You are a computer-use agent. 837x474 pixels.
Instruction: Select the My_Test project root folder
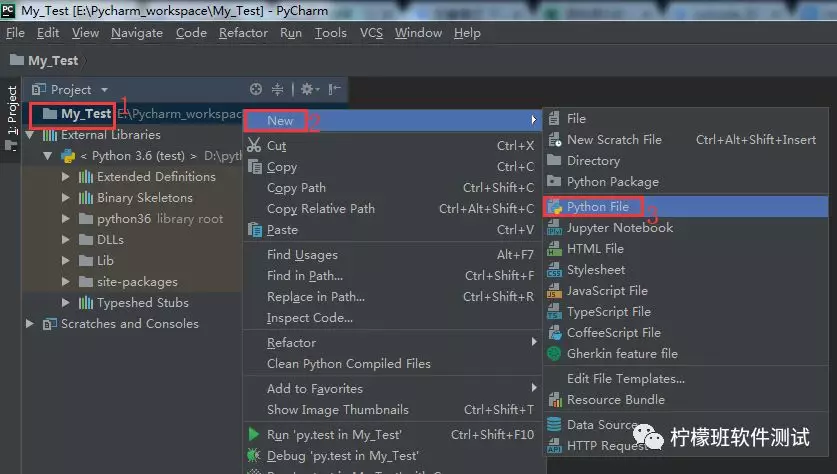(85, 114)
